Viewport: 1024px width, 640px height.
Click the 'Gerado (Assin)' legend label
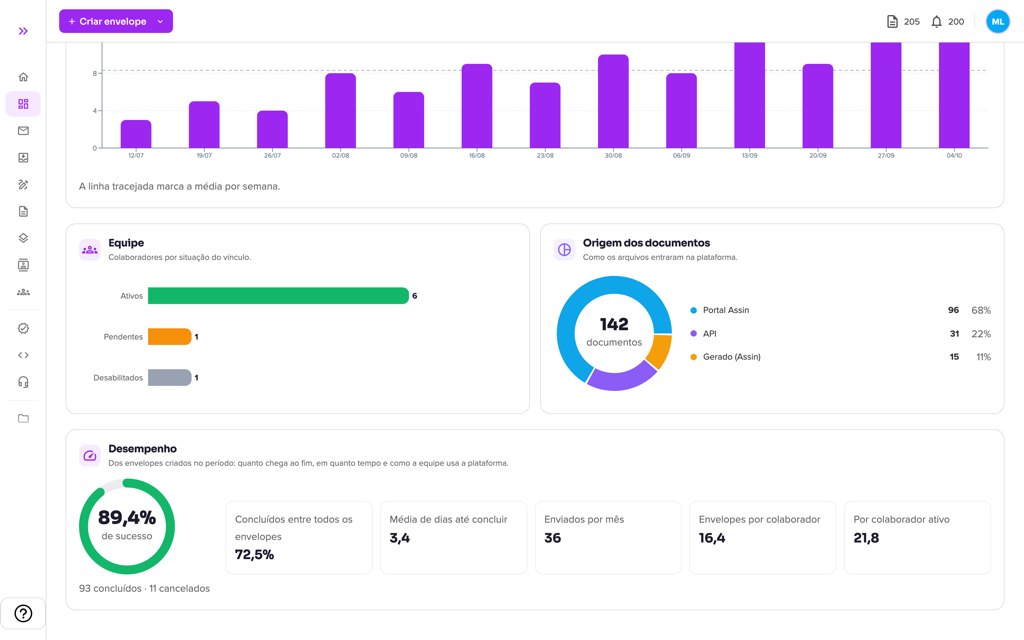(x=731, y=357)
